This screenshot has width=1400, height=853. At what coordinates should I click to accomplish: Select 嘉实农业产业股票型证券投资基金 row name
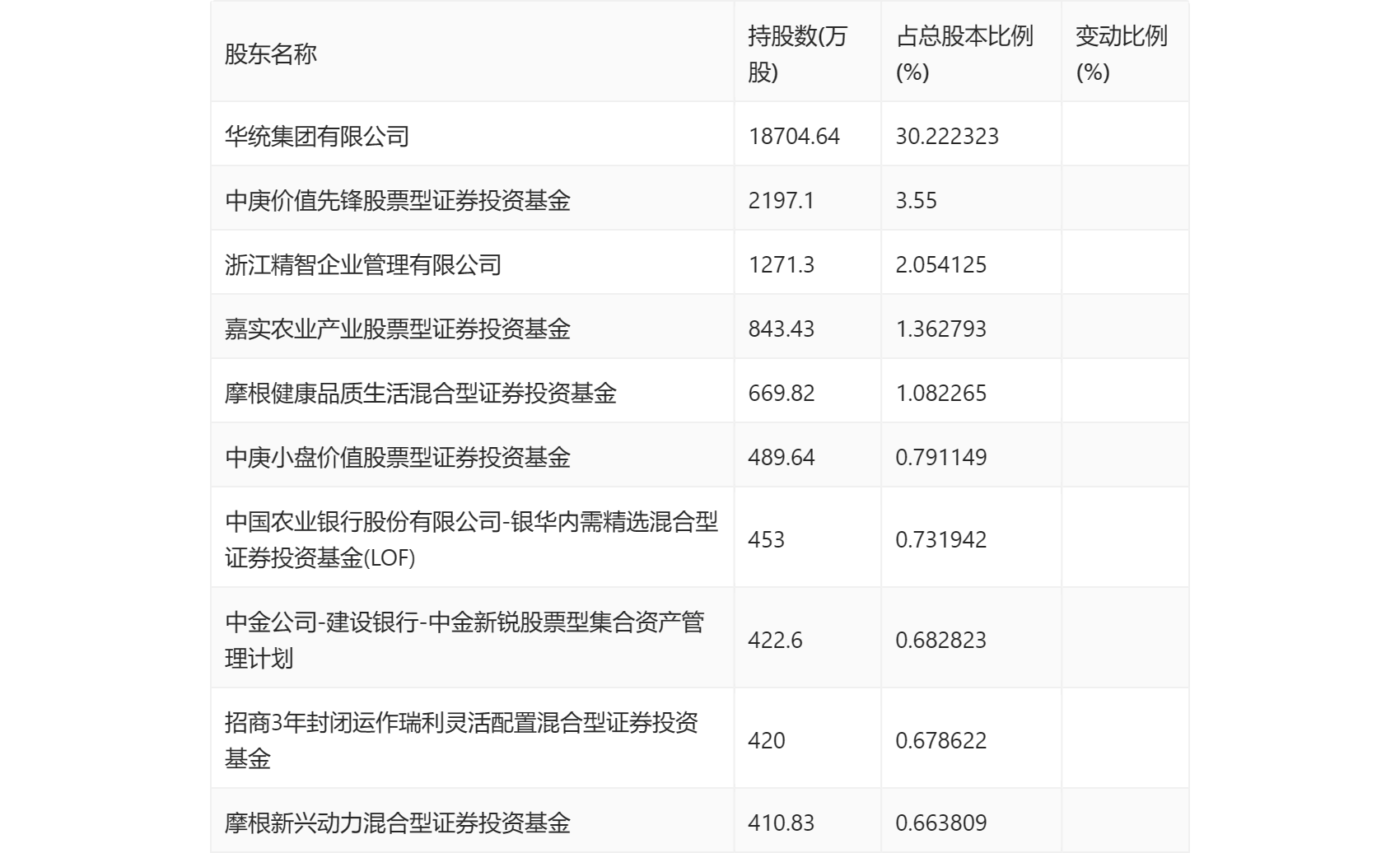tap(398, 329)
